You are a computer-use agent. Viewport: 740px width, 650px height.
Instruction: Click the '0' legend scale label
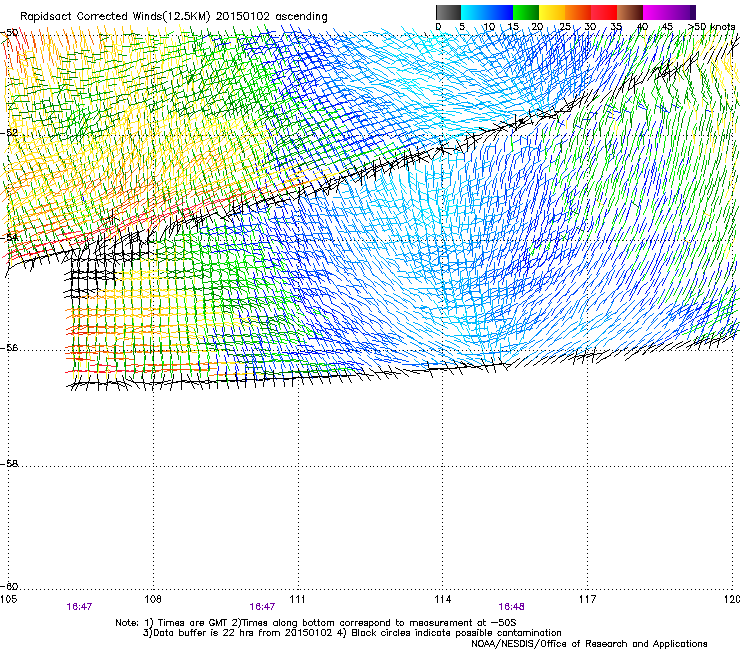[x=438, y=27]
